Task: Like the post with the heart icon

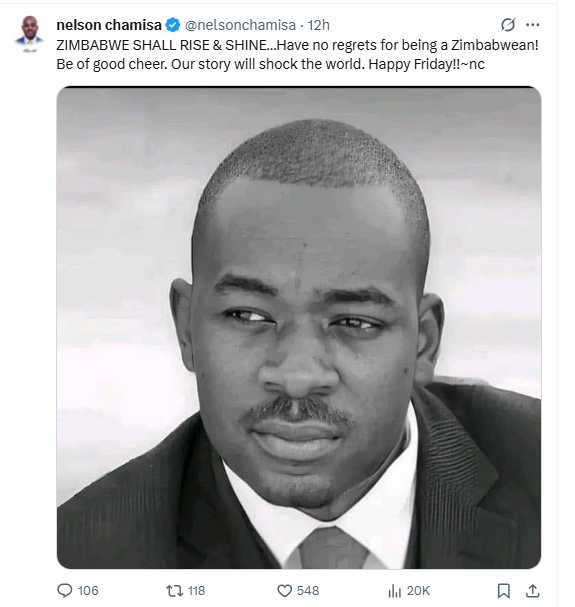Action: click(x=285, y=591)
